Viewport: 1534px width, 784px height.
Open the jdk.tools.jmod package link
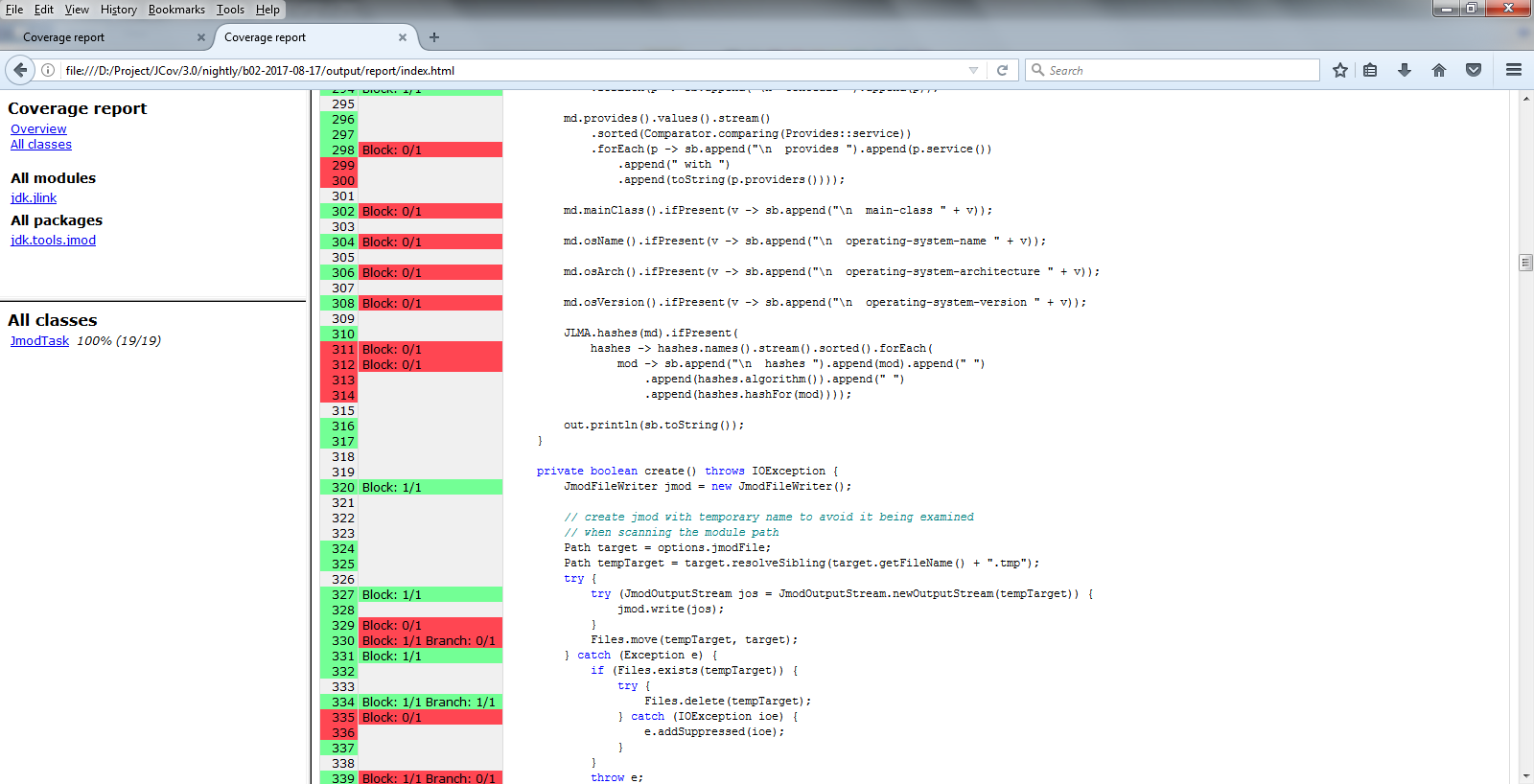(x=53, y=241)
